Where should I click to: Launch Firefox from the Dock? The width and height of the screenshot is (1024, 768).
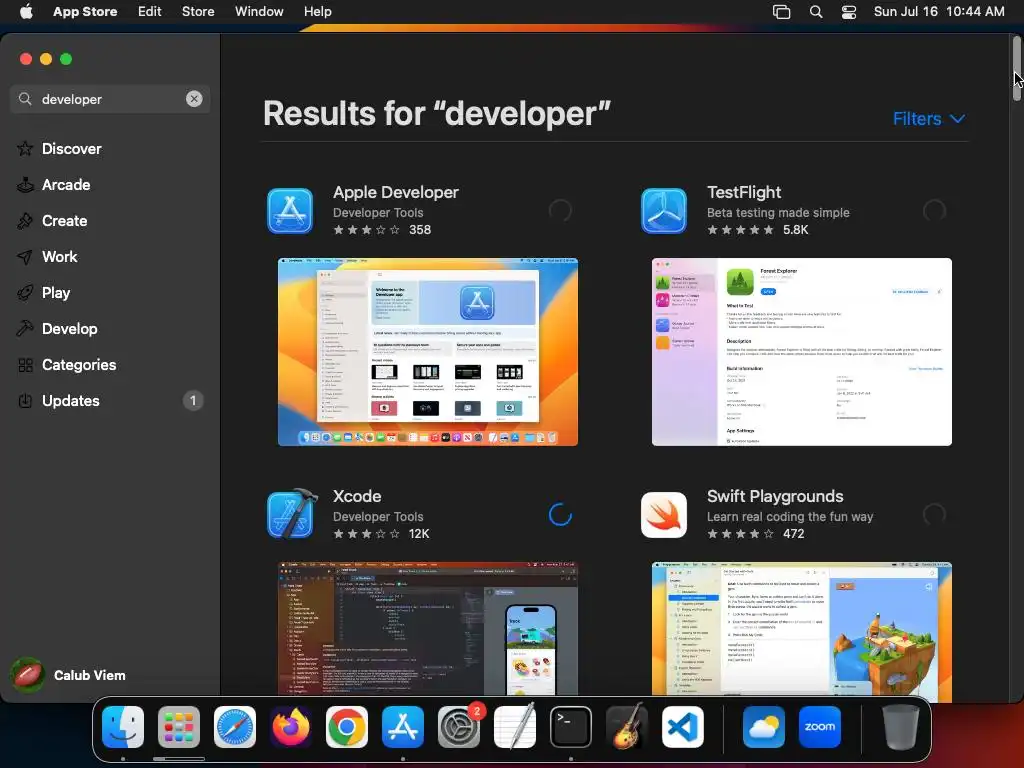(x=291, y=727)
